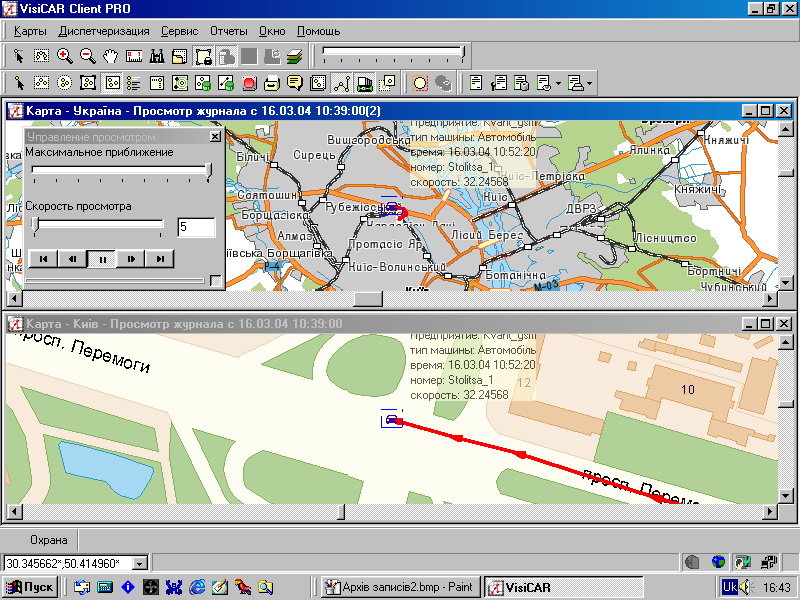Click the globe icon in status bar
This screenshot has width=800, height=600.
point(718,562)
